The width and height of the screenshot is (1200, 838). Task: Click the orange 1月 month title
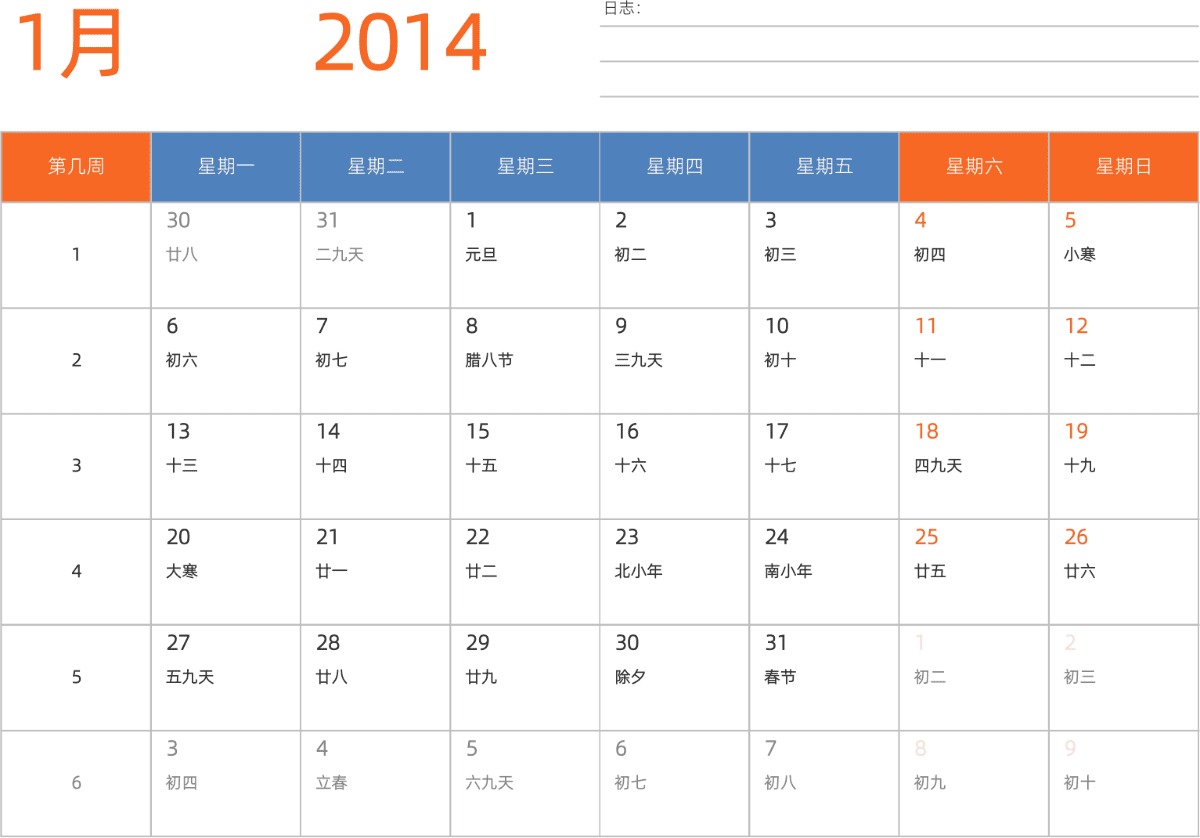(x=69, y=44)
